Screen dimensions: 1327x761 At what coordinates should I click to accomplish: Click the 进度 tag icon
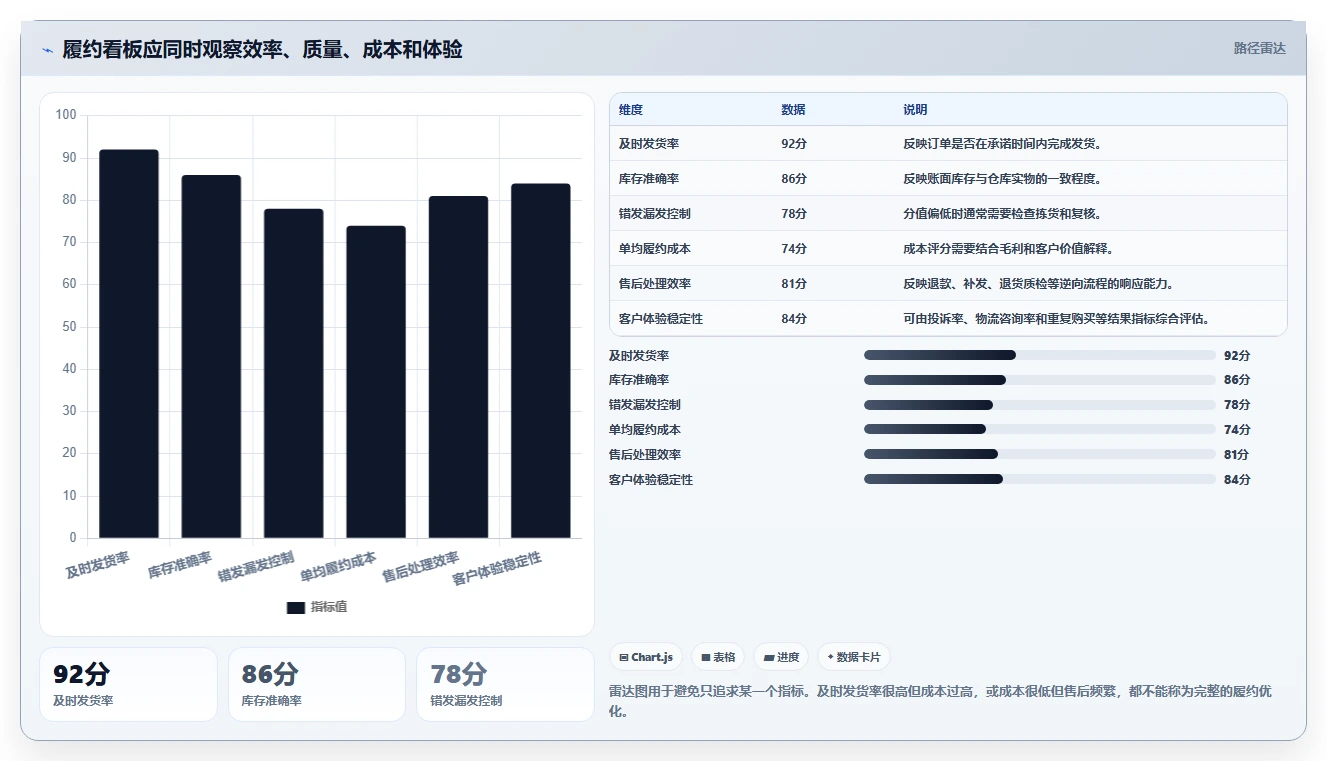769,657
